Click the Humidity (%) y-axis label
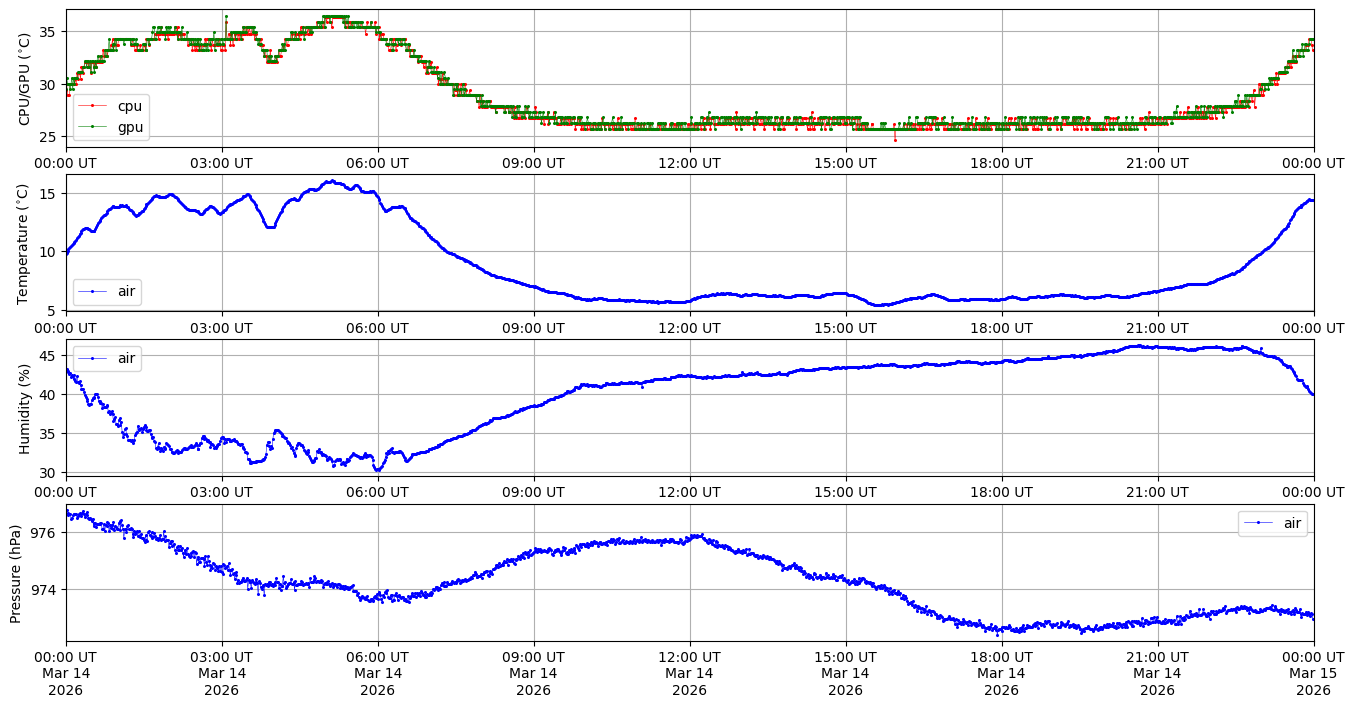Screen dimensions: 1354x707 click(25, 408)
